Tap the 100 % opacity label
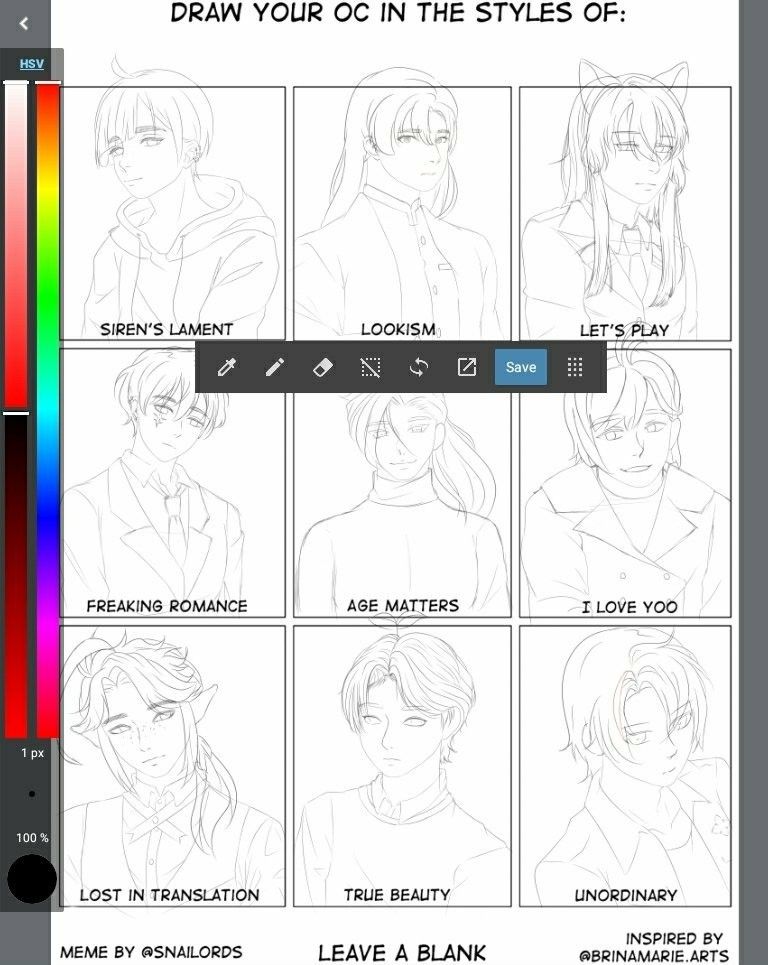Viewport: 768px width, 965px height. pyautogui.click(x=32, y=838)
